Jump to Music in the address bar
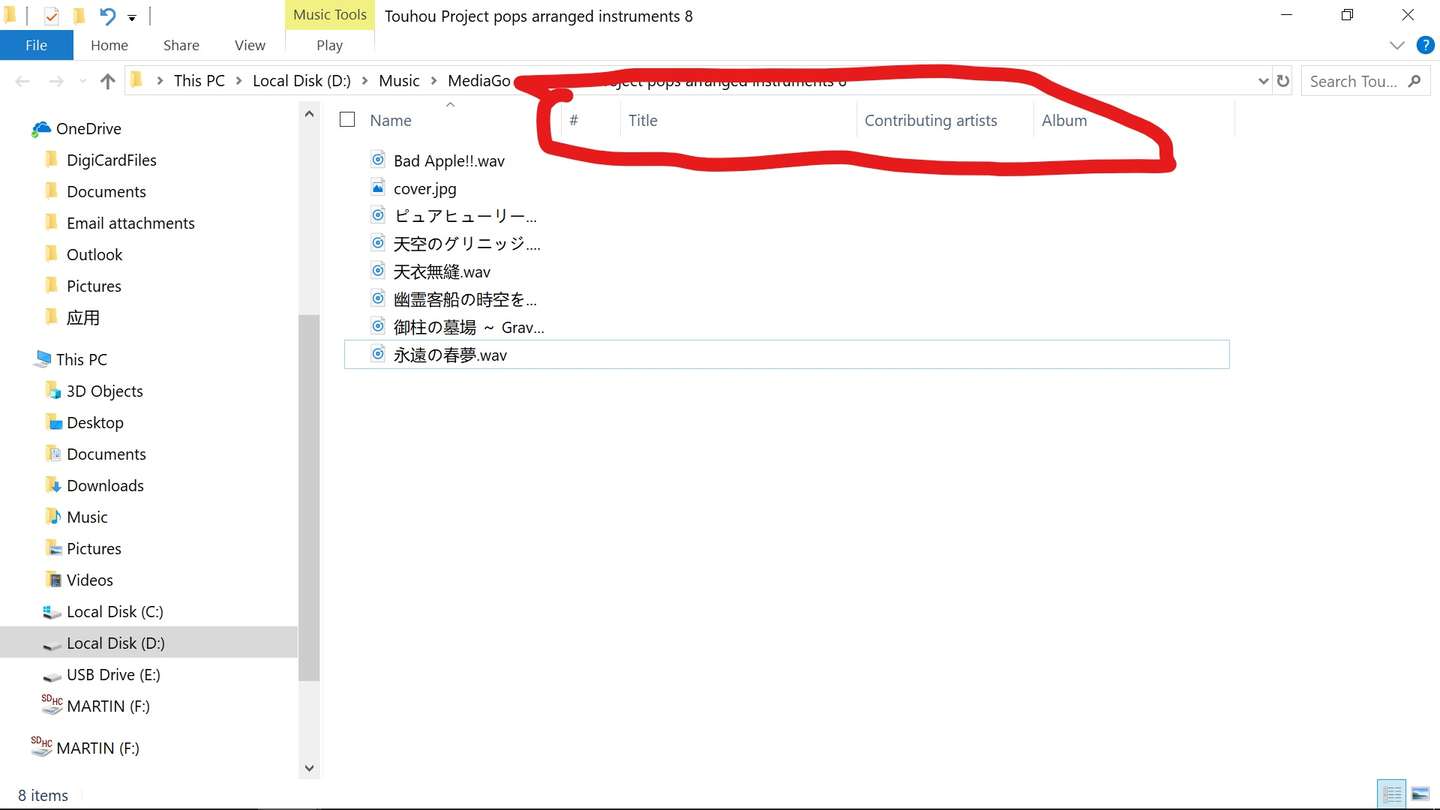The image size is (1440, 810). click(399, 81)
